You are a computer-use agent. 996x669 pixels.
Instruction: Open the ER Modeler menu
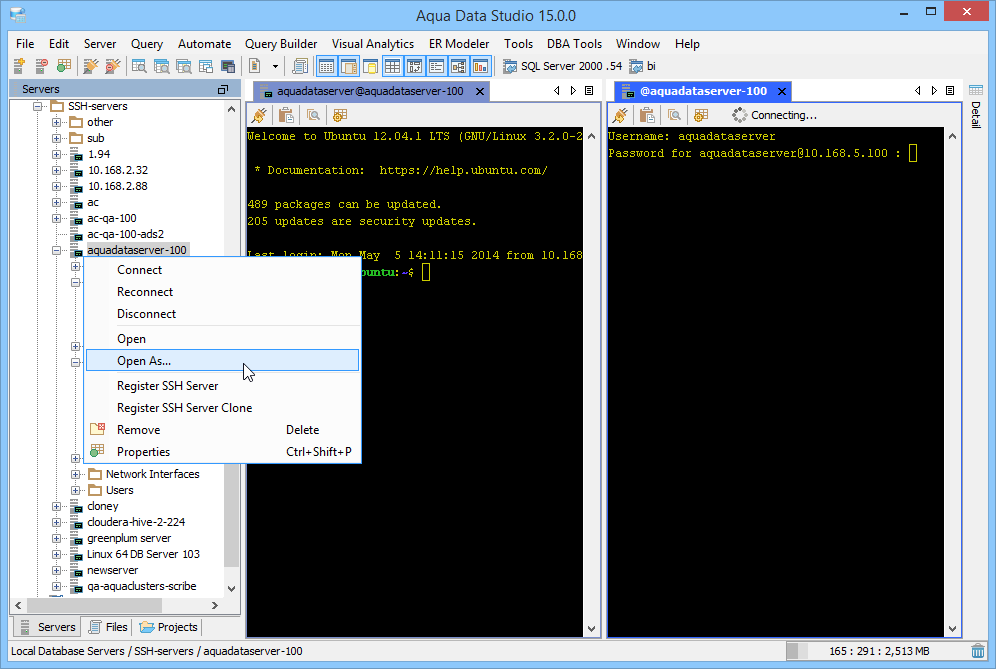pos(459,44)
